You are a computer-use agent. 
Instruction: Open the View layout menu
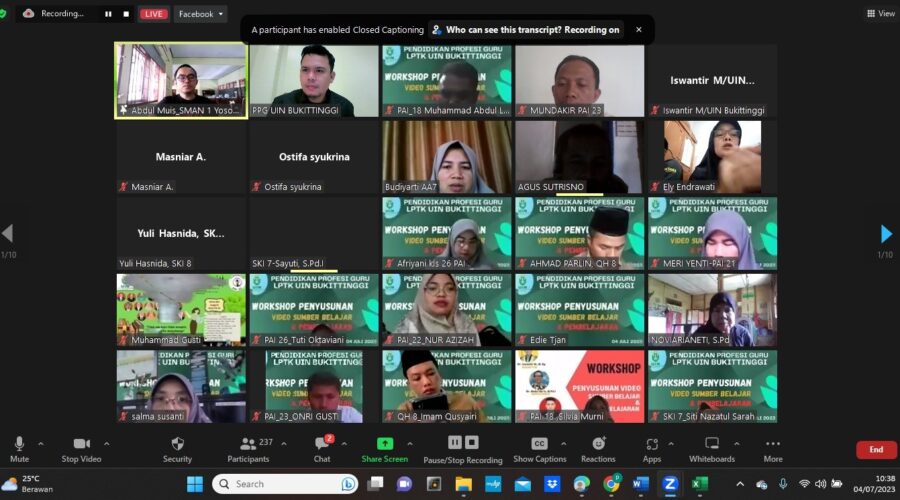880,13
